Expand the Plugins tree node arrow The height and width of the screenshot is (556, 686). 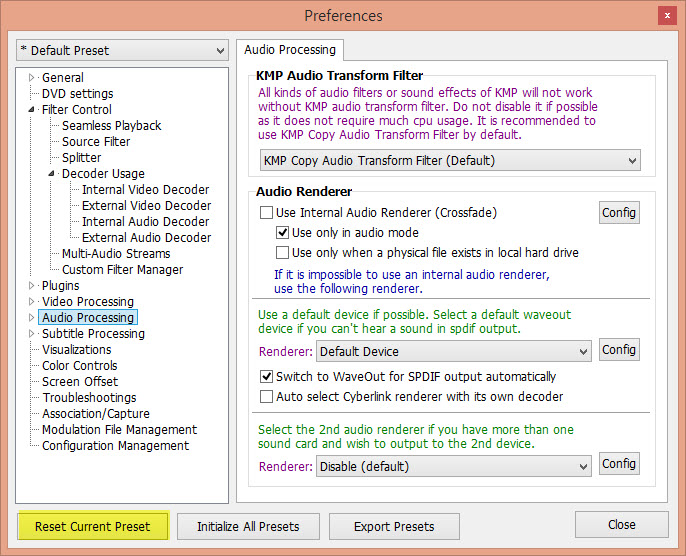31,286
